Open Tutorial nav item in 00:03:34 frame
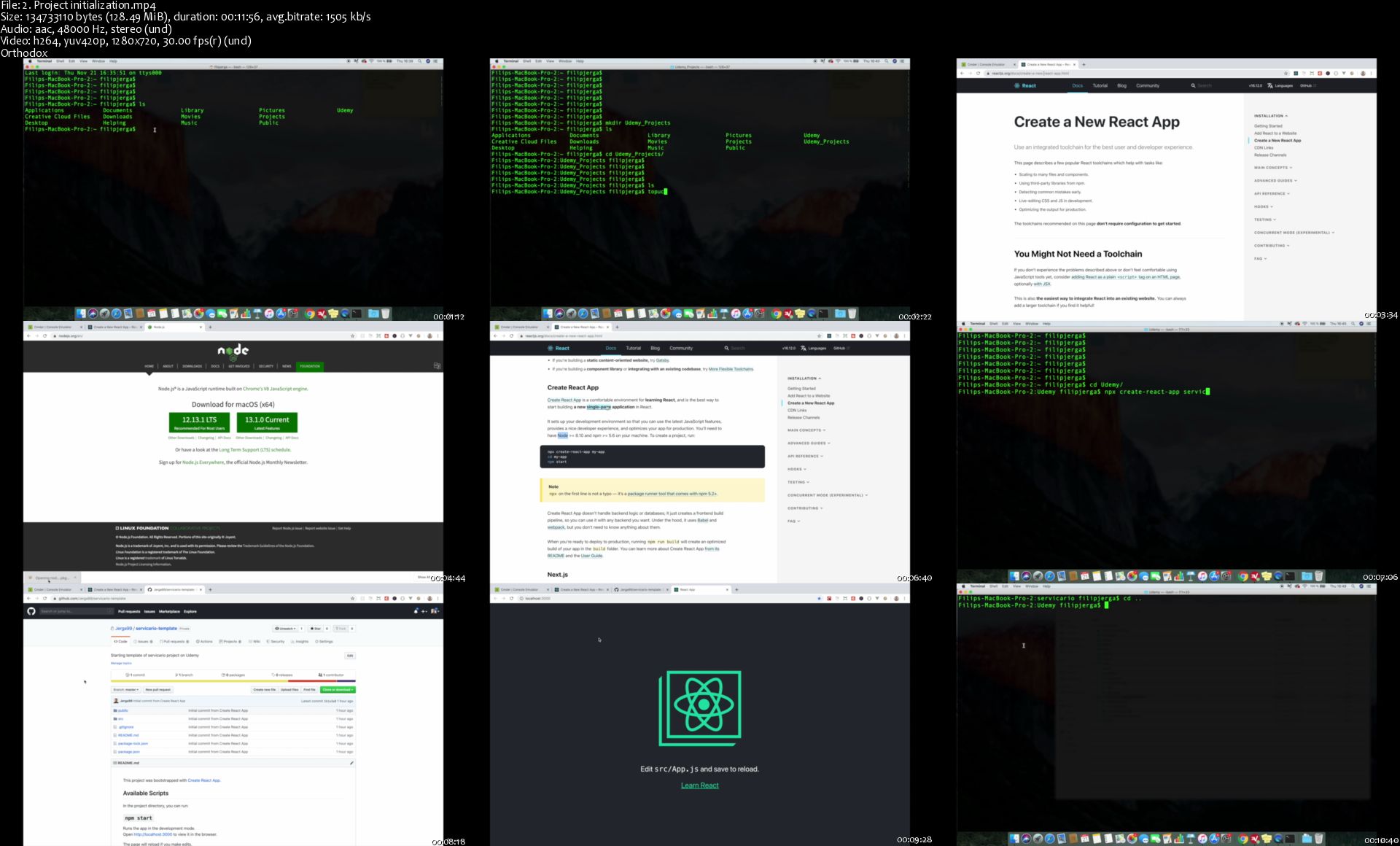The height and width of the screenshot is (846, 1400). coord(1100,85)
